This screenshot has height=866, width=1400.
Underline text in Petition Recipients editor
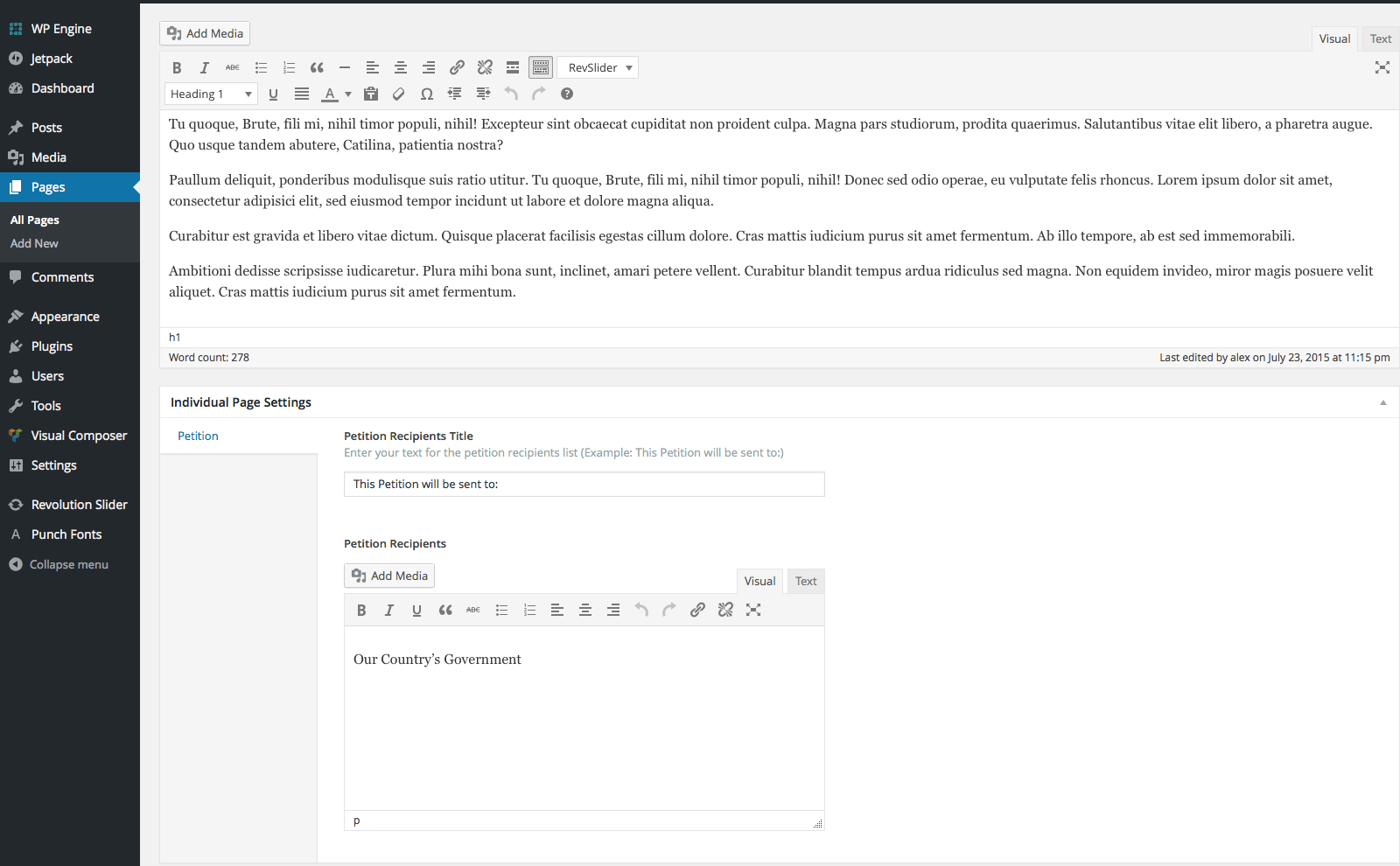pos(417,610)
